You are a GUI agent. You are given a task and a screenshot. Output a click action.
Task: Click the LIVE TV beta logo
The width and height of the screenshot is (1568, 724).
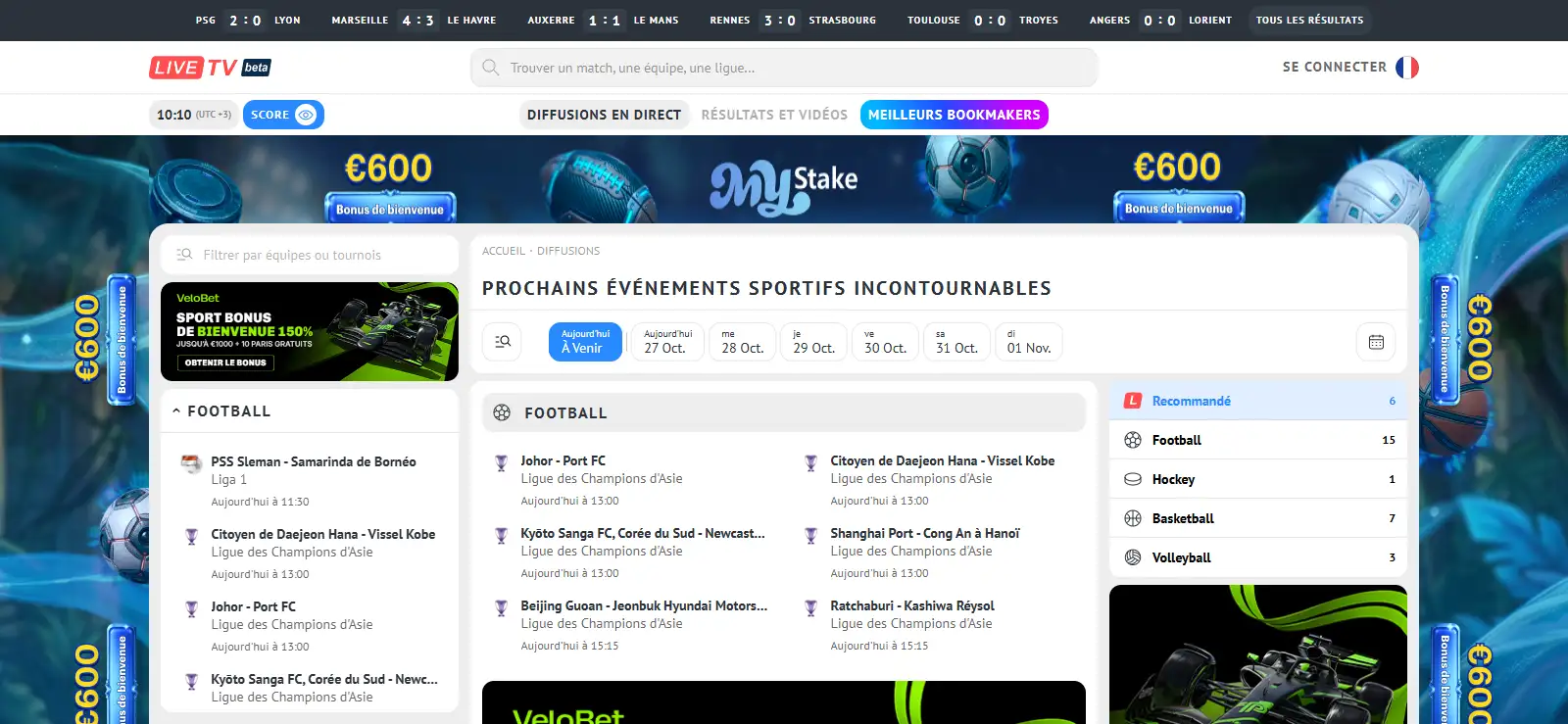[x=210, y=68]
